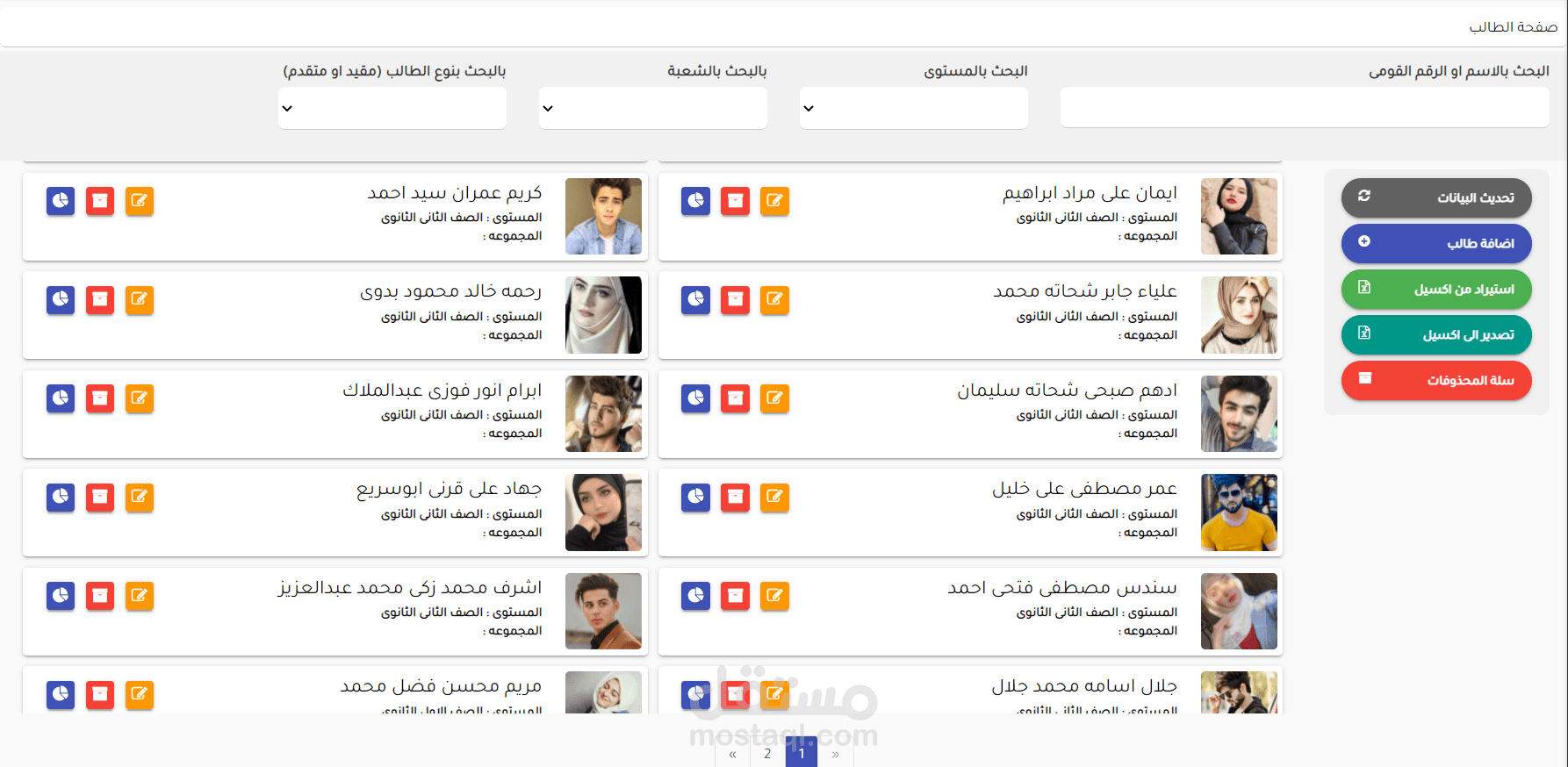Archive student عمر مصطفى على خليل
Image resolution: width=1568 pixels, height=767 pixels.
(x=735, y=498)
